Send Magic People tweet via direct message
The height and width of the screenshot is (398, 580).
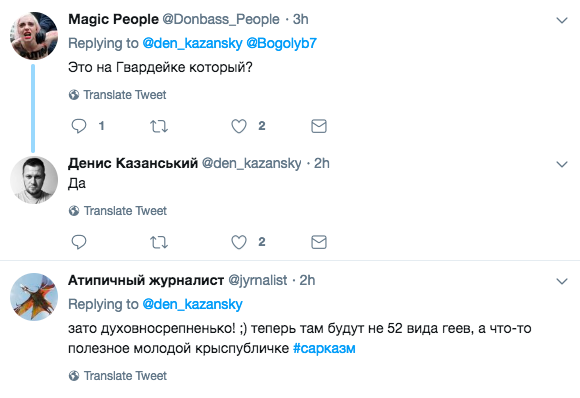[x=319, y=126]
